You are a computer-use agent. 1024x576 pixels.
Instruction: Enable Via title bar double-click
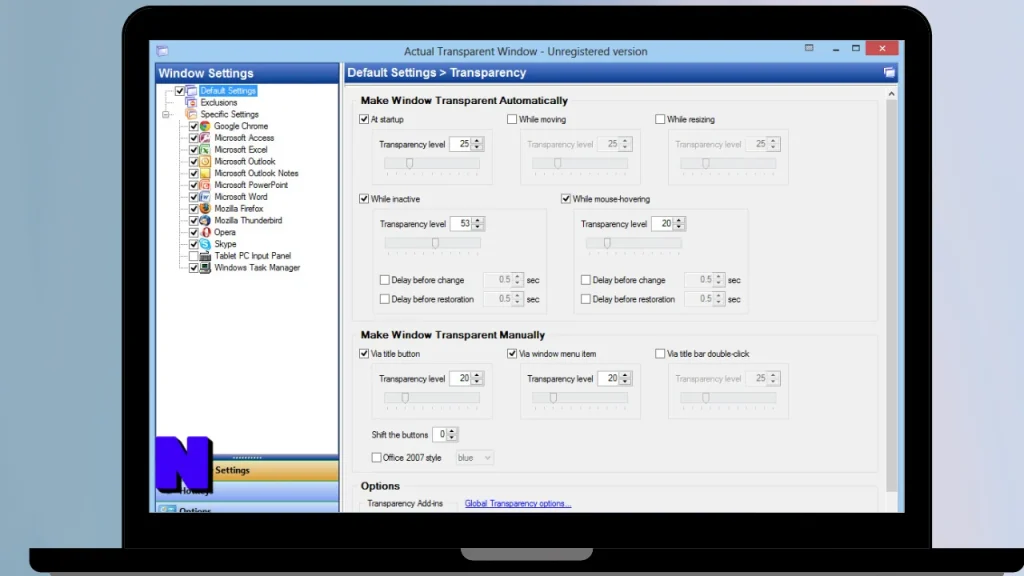coord(660,354)
